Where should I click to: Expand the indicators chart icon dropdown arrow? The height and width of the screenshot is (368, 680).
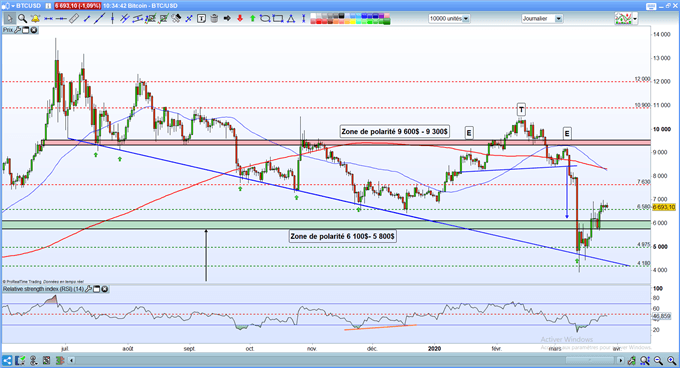[x=635, y=19]
